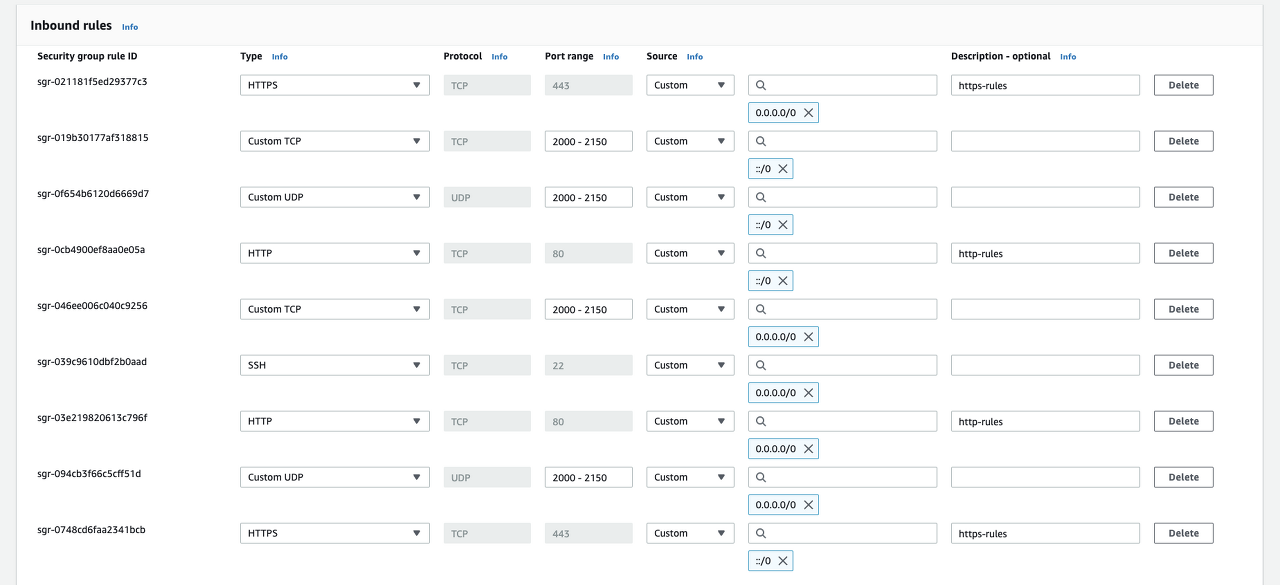Remove 0.0.0.0/0 tag on sgr-094cb3f66c5cff51d rule

808,505
